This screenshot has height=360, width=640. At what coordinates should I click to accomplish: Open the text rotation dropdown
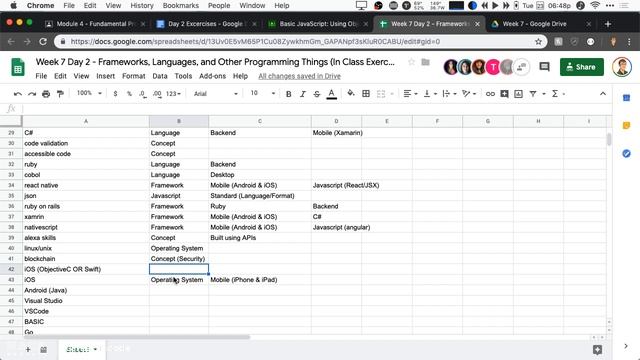coord(469,94)
